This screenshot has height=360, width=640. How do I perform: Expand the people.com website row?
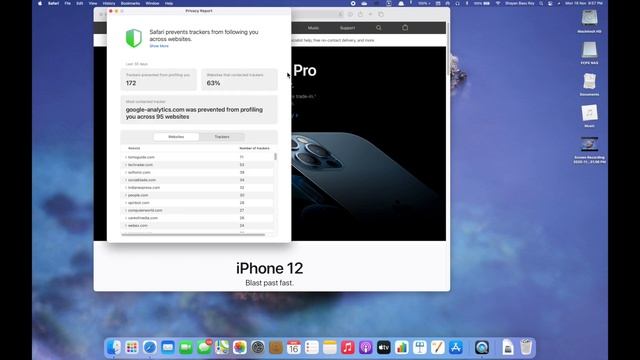click(126, 195)
